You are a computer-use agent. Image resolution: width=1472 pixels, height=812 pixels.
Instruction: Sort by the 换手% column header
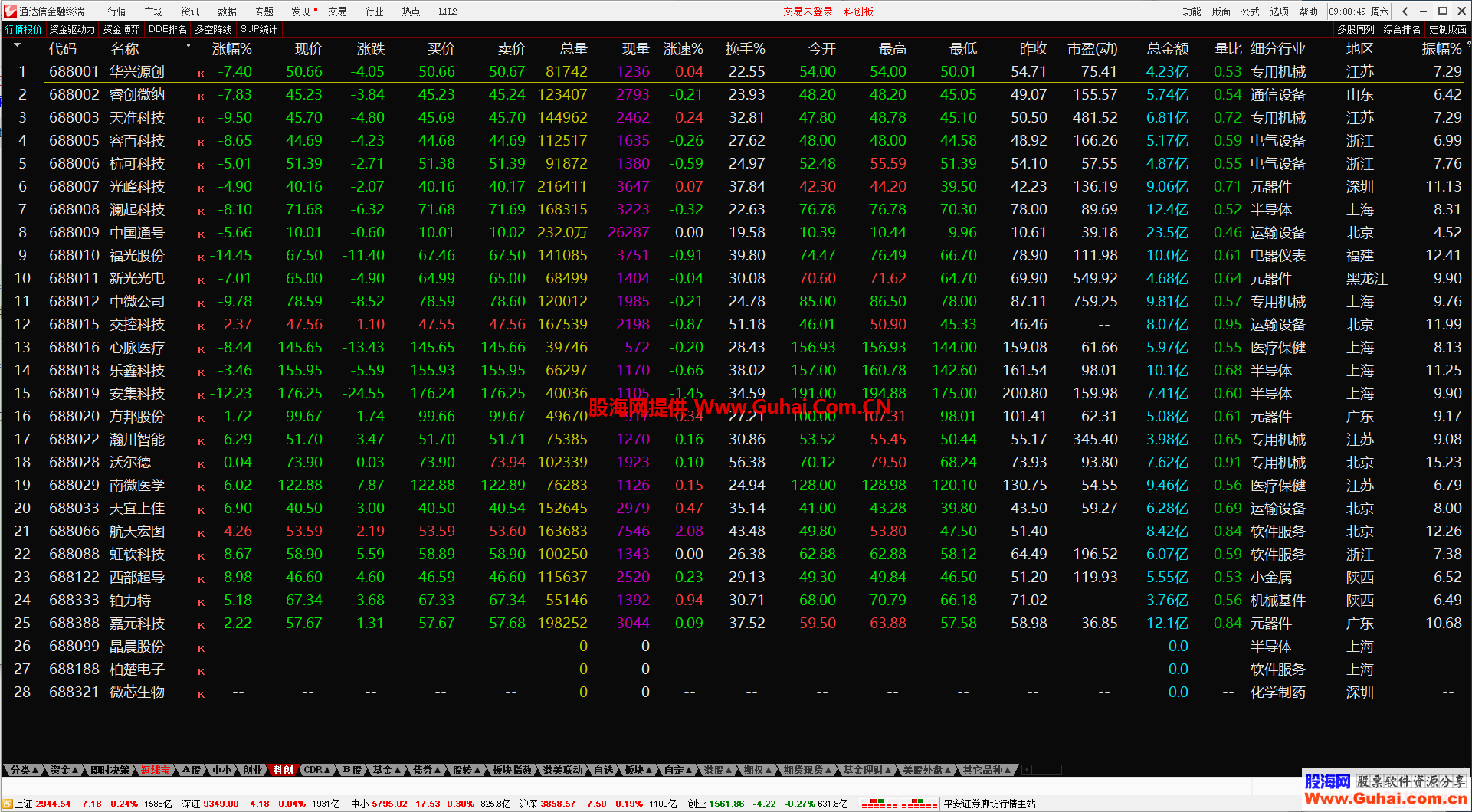pos(745,49)
